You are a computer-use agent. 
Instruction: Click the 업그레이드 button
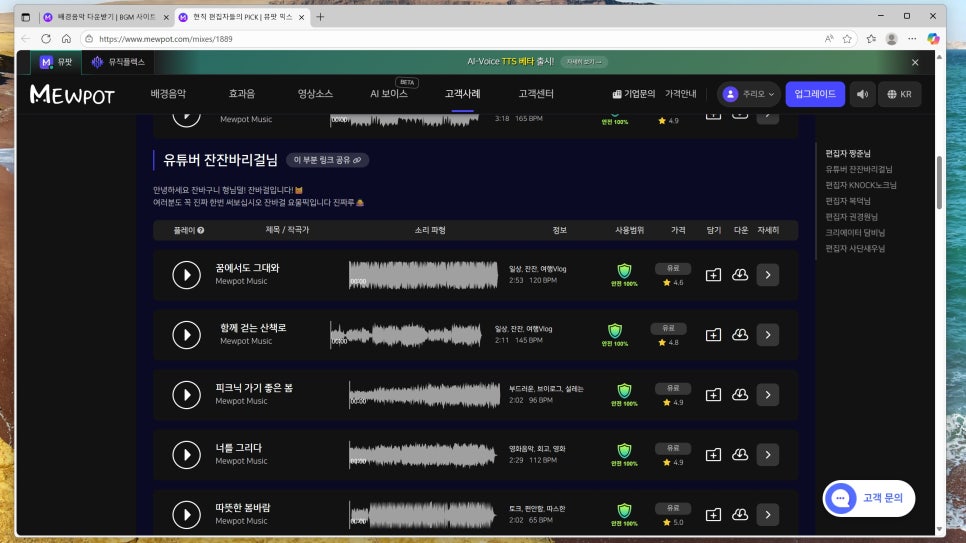point(815,94)
